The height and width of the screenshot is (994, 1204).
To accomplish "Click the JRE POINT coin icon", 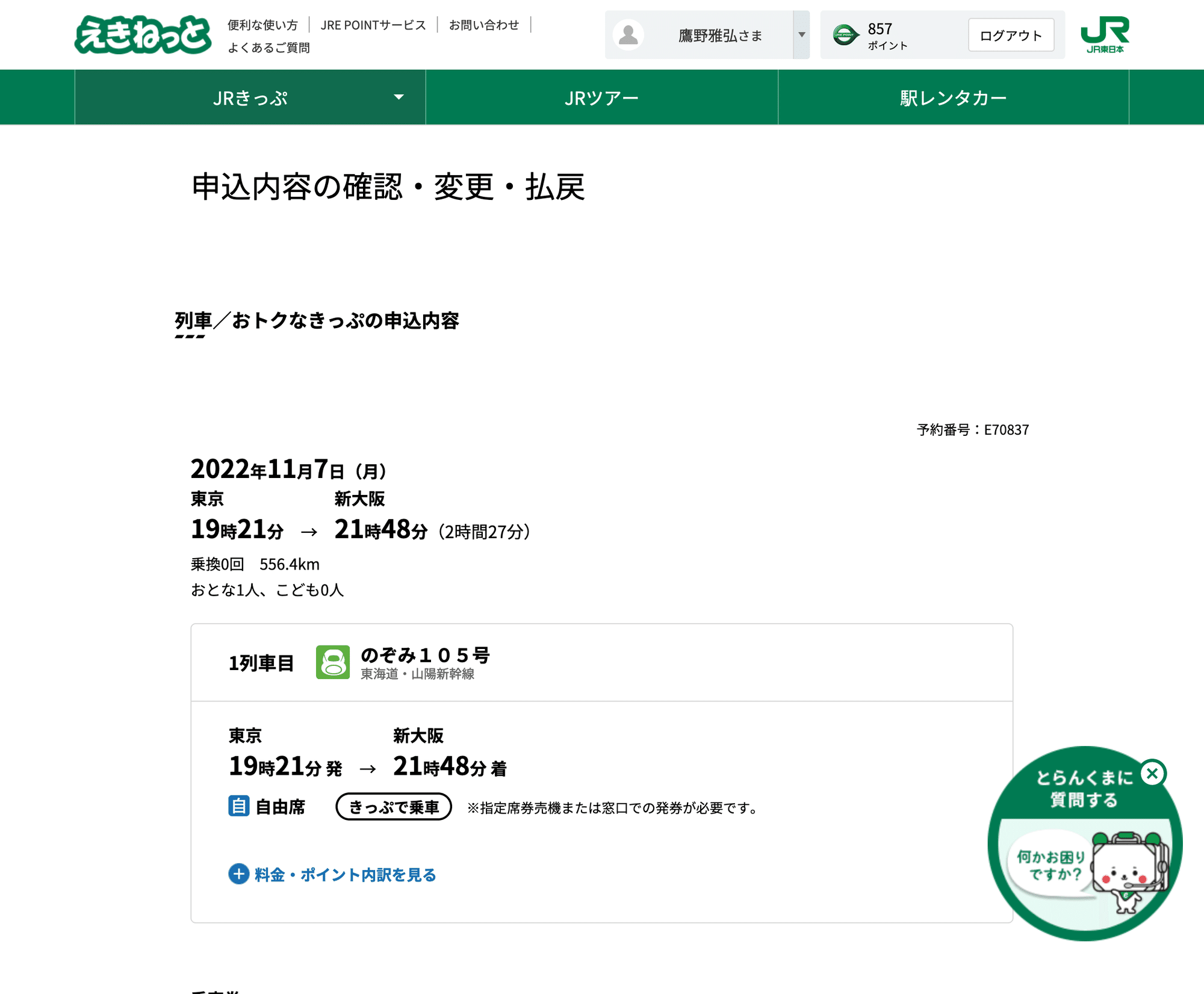I will (845, 35).
